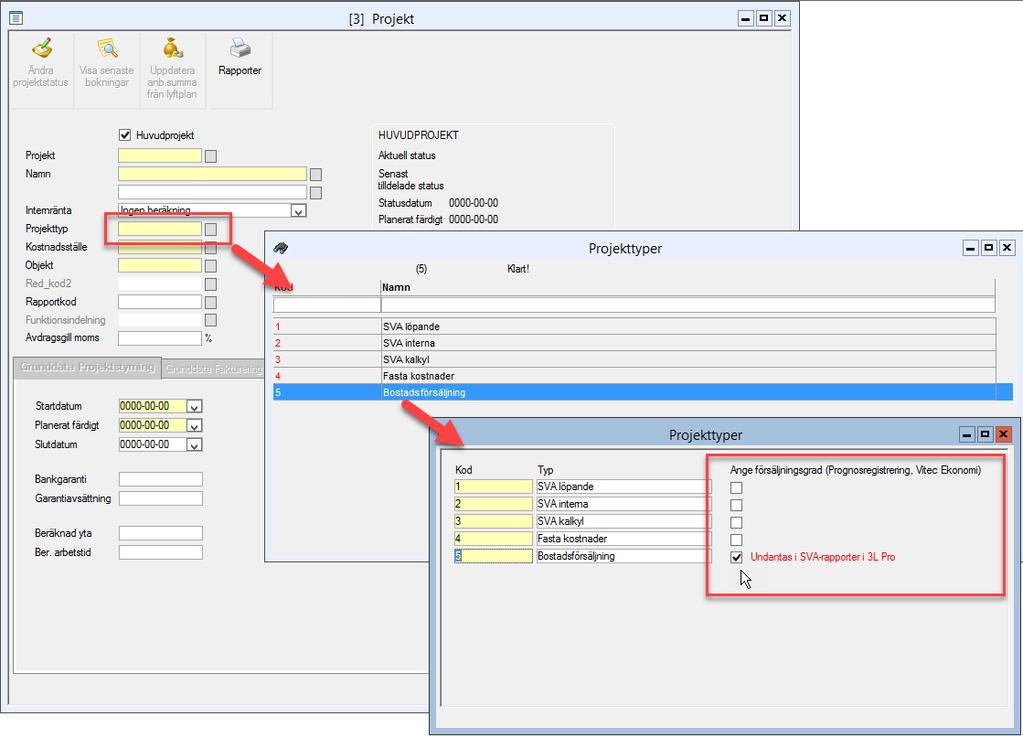Open lookup button next to Projekttyp field
The image size is (1023, 738).
(211, 229)
